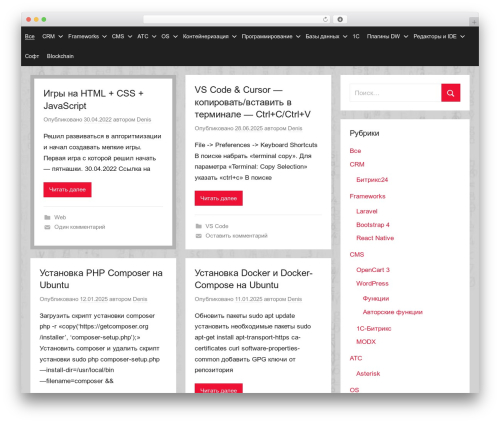The image size is (500, 423).
Task: Click comment icon beside Один комментарий
Action: [47, 227]
